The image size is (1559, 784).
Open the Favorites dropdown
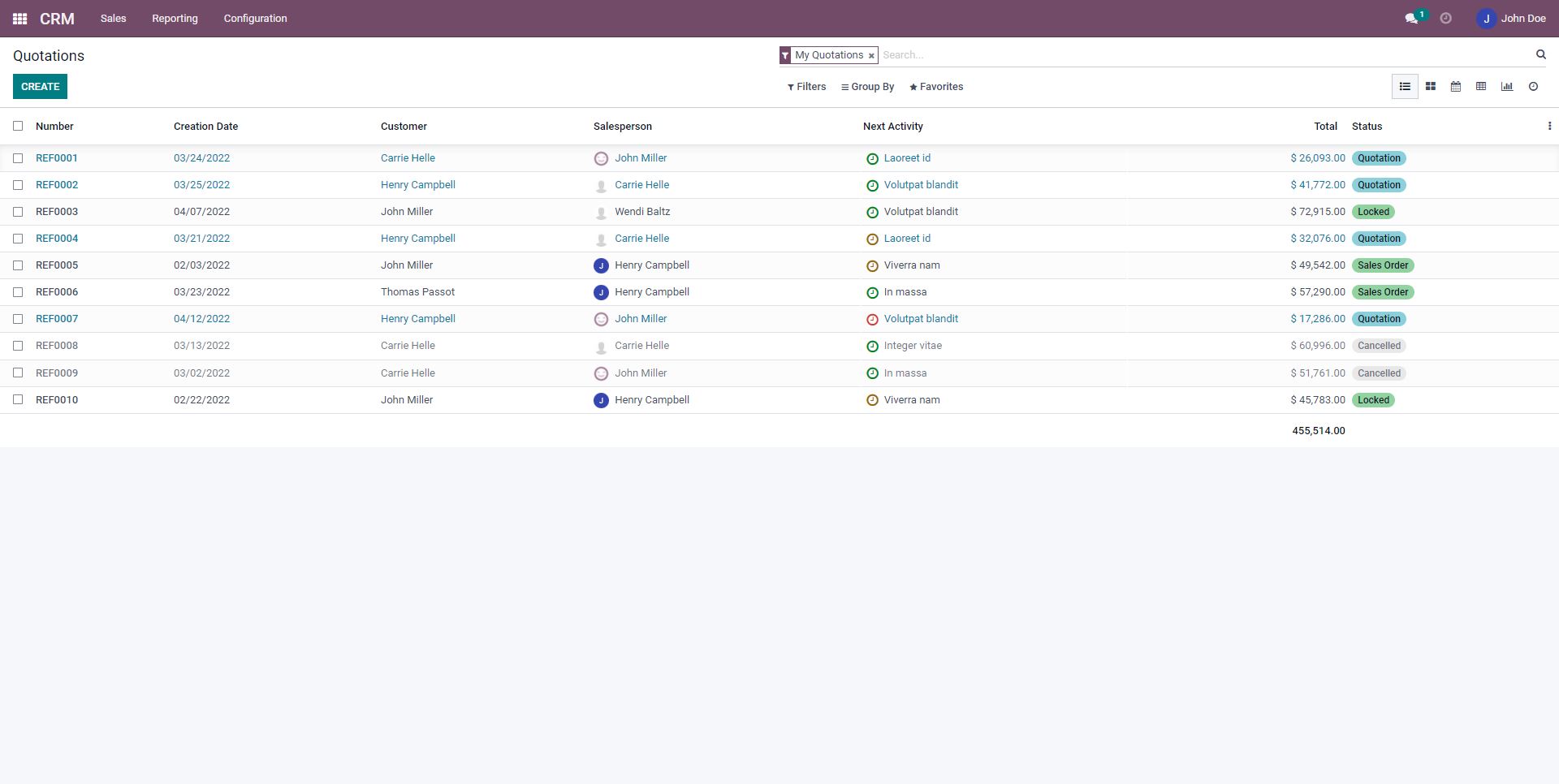click(936, 87)
